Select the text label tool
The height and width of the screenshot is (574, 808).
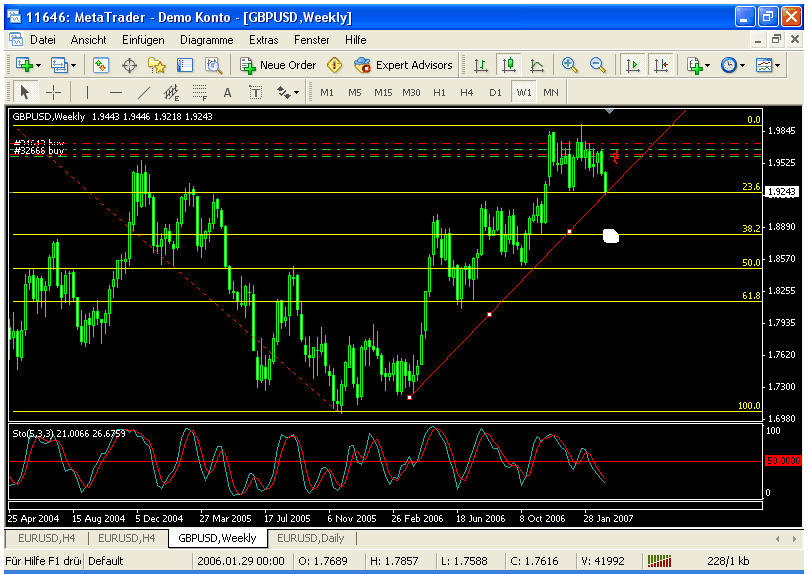tap(255, 93)
